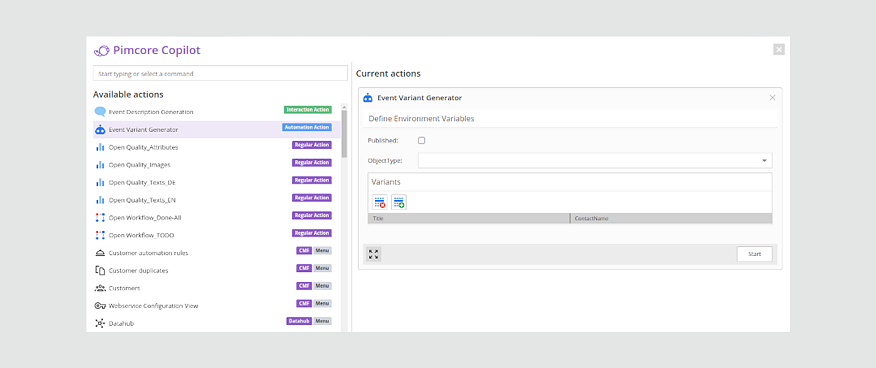The width and height of the screenshot is (876, 368).
Task: Open Customer duplicates entry
Action: (217, 270)
